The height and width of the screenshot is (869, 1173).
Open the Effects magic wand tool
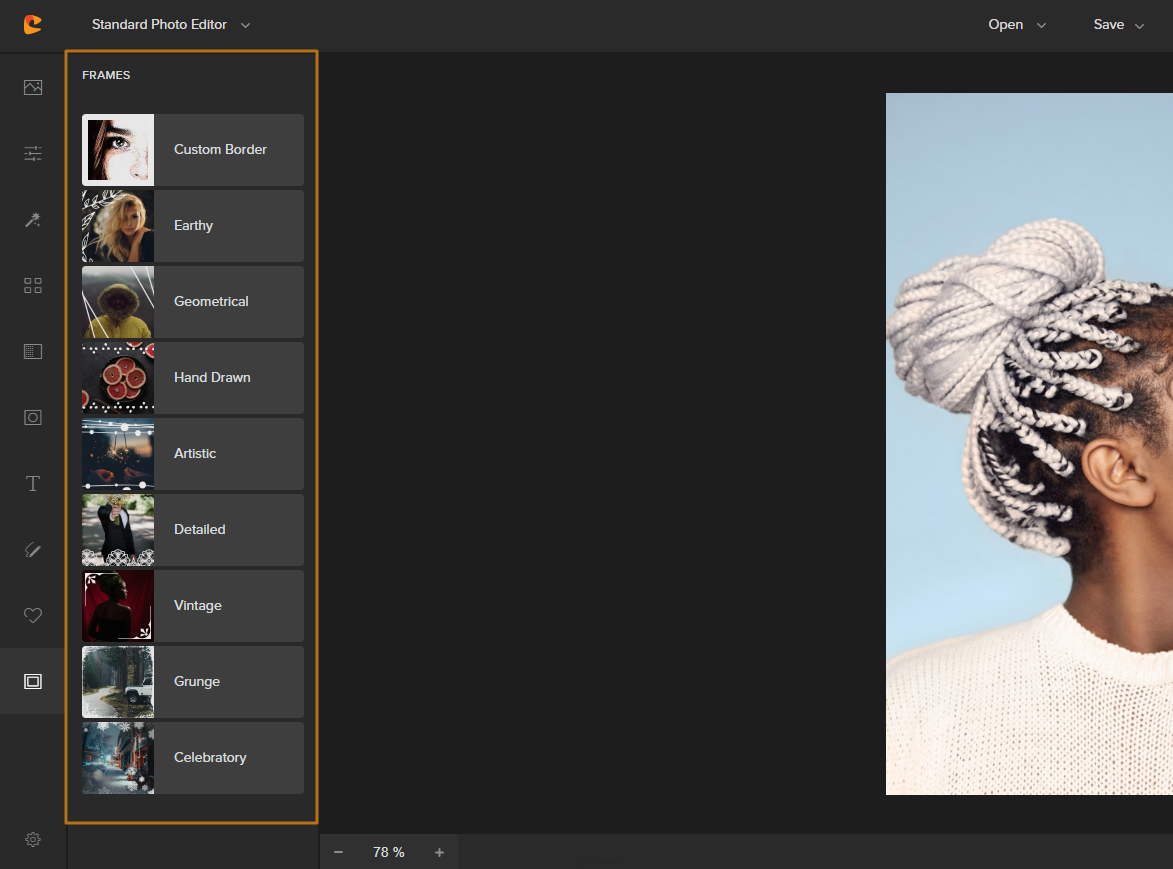[33, 220]
